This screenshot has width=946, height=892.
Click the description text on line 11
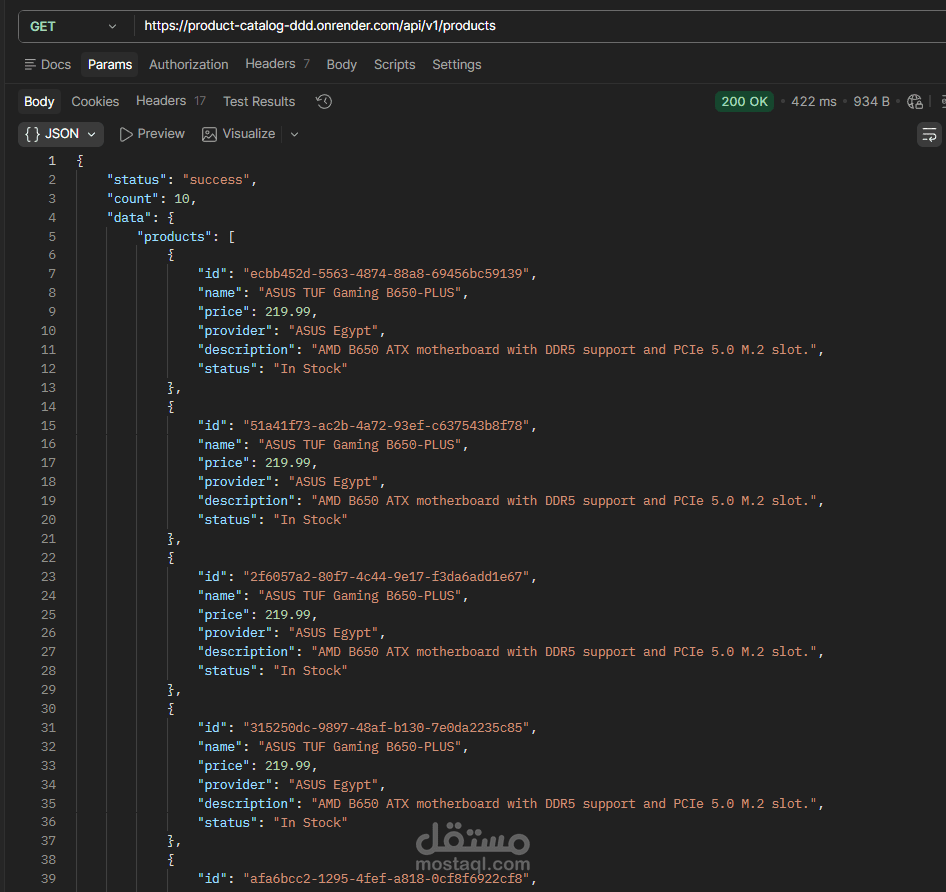pos(564,350)
